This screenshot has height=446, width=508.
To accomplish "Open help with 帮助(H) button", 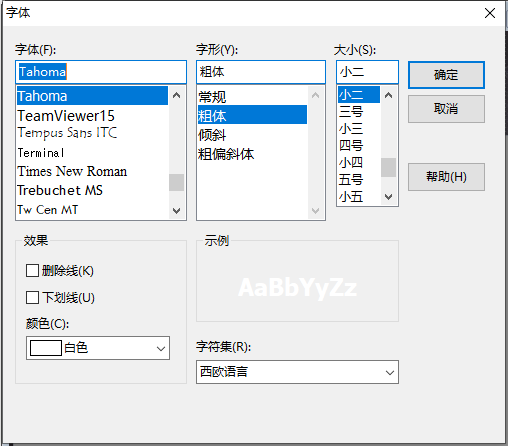I will tap(446, 177).
